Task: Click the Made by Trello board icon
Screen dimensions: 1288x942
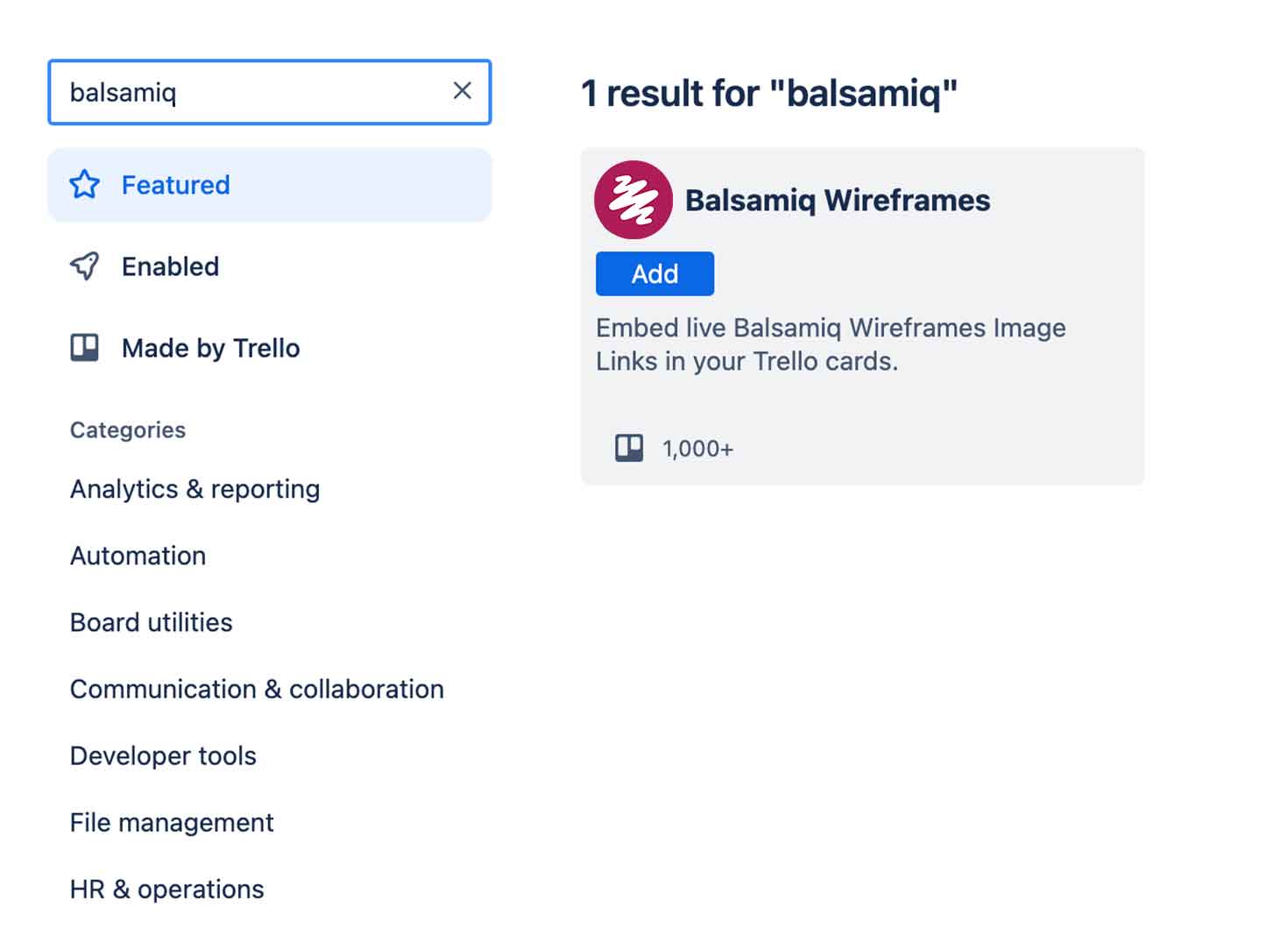Action: coord(85,348)
